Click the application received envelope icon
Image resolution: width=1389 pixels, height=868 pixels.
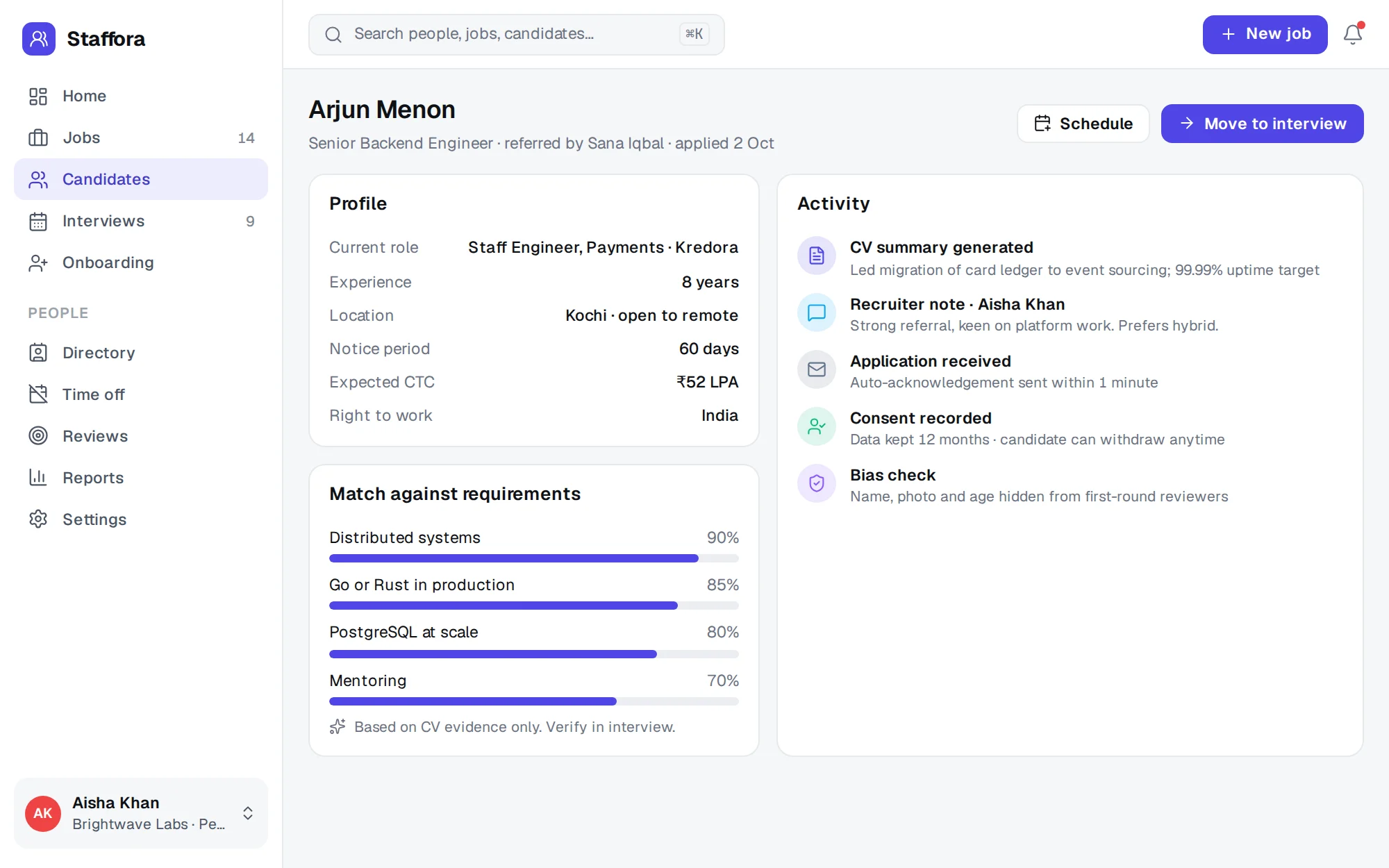(x=817, y=369)
